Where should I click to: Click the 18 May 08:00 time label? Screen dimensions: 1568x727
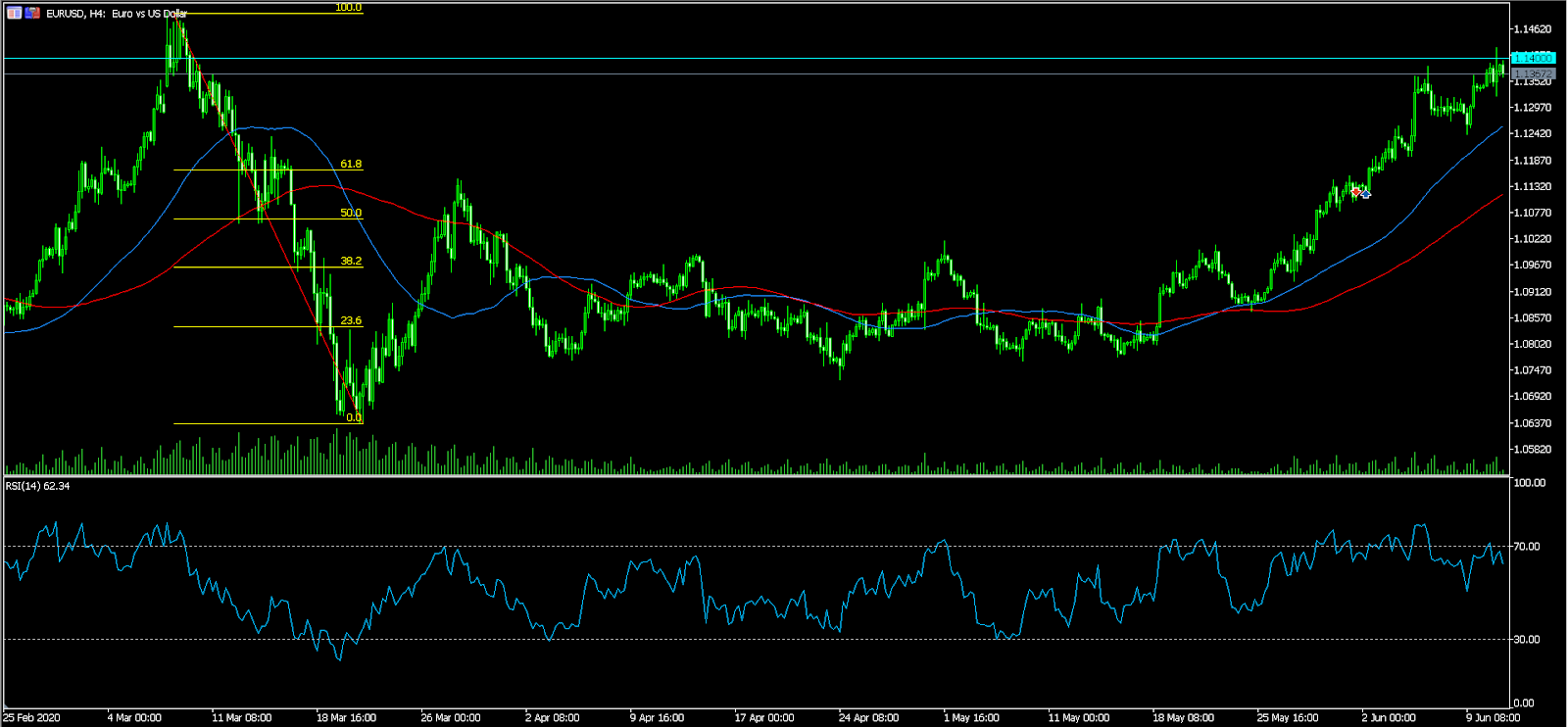[x=1183, y=718]
